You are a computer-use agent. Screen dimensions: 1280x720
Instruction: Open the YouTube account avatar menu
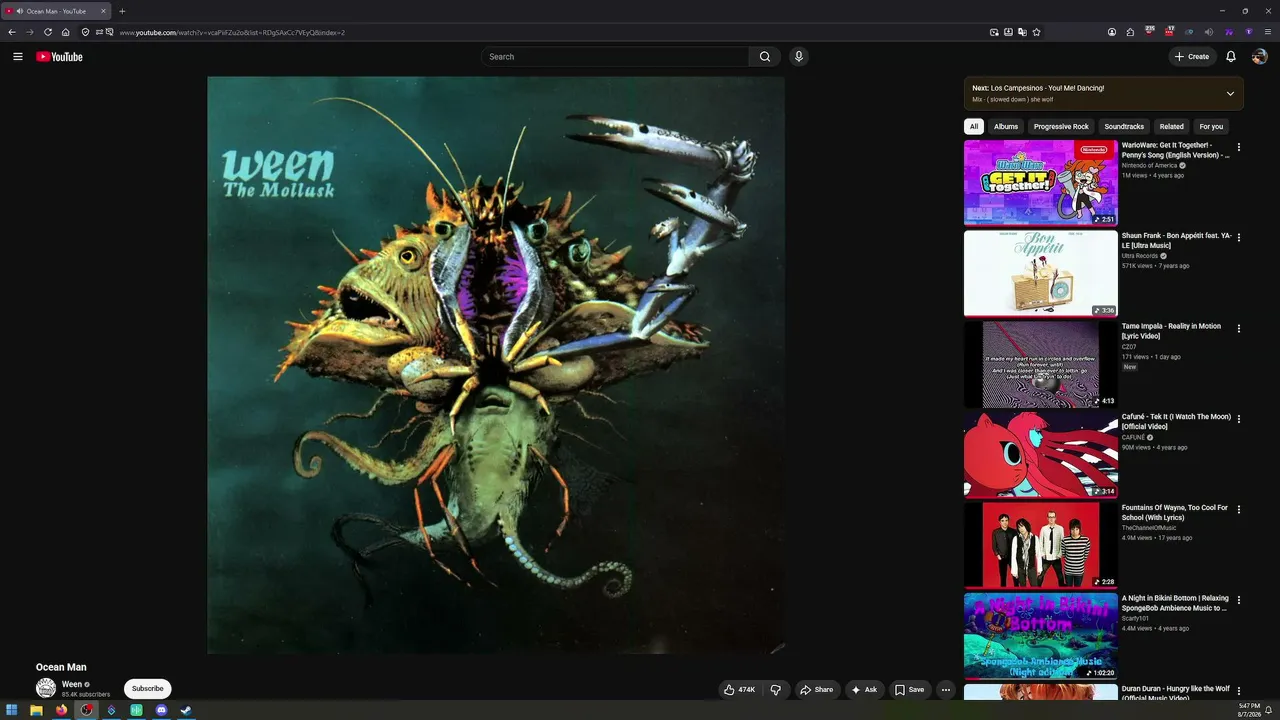click(x=1260, y=57)
